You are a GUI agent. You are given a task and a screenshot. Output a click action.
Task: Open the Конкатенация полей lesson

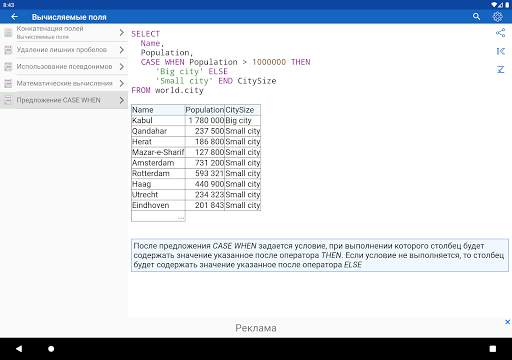click(64, 32)
